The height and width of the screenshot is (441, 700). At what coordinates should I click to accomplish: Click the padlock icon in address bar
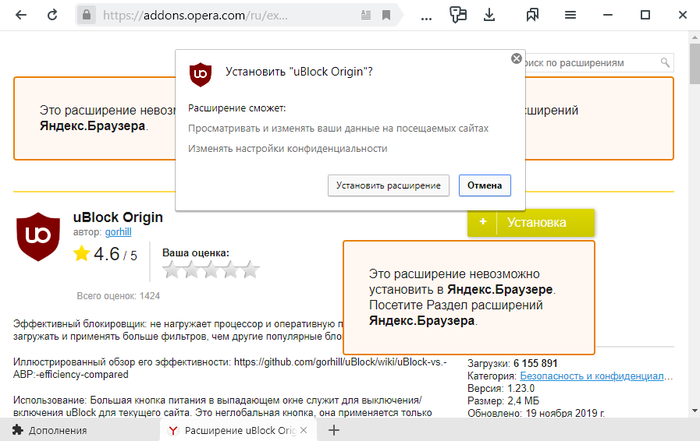click(87, 15)
